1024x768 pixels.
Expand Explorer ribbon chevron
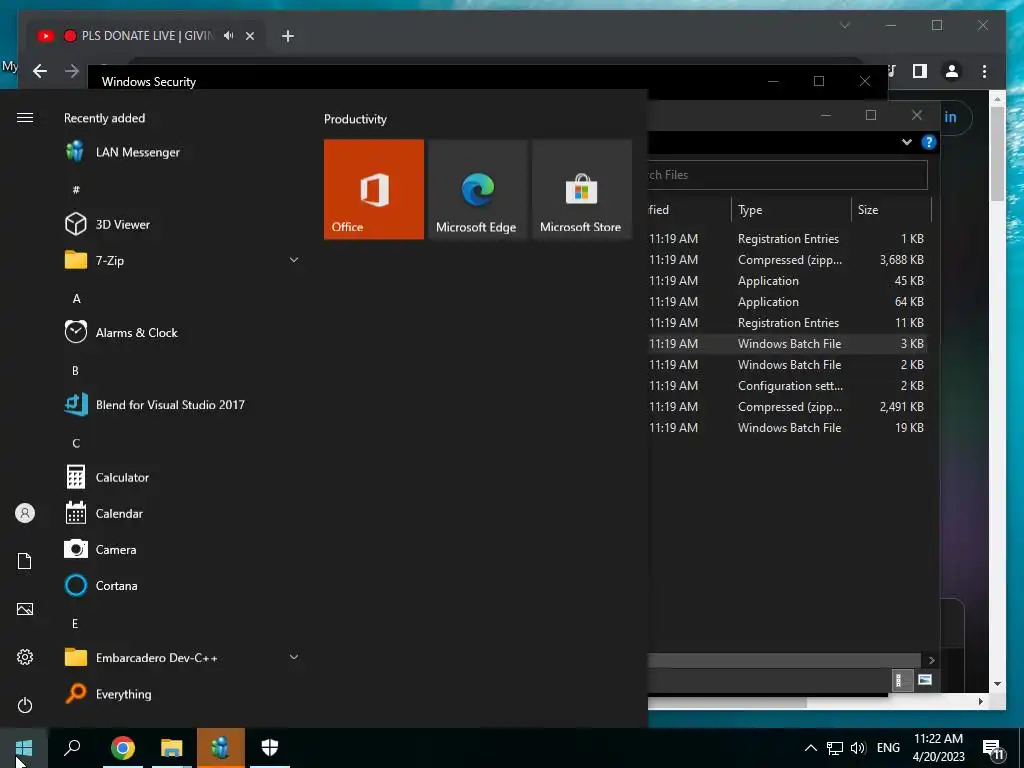pos(906,142)
